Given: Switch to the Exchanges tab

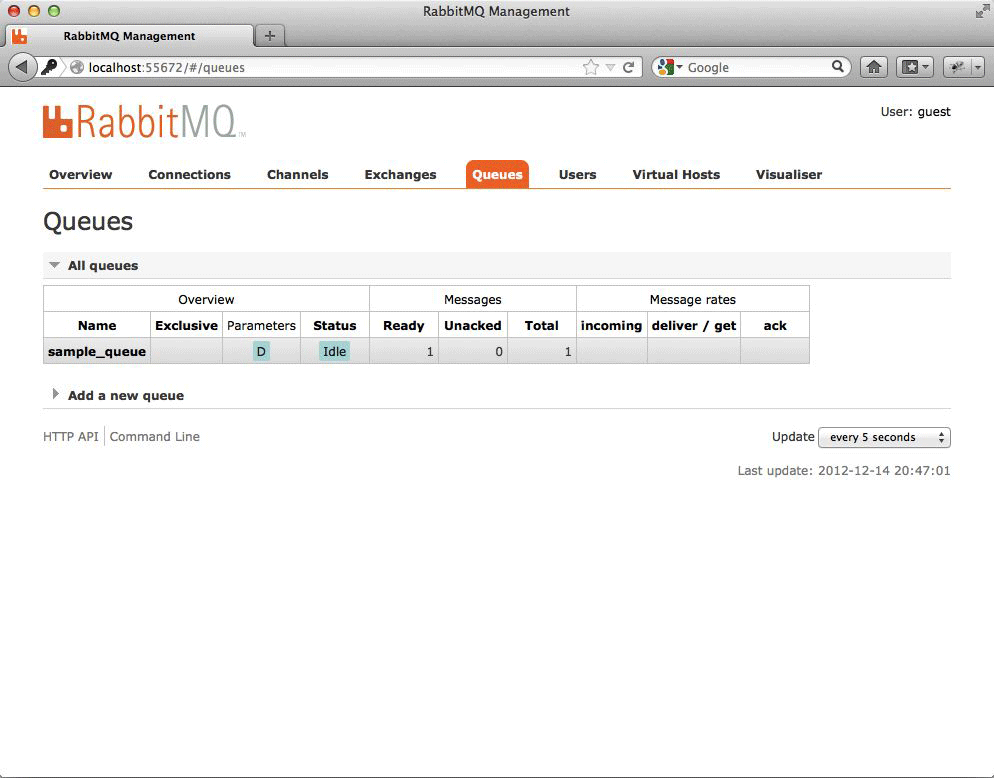Looking at the screenshot, I should [x=400, y=174].
